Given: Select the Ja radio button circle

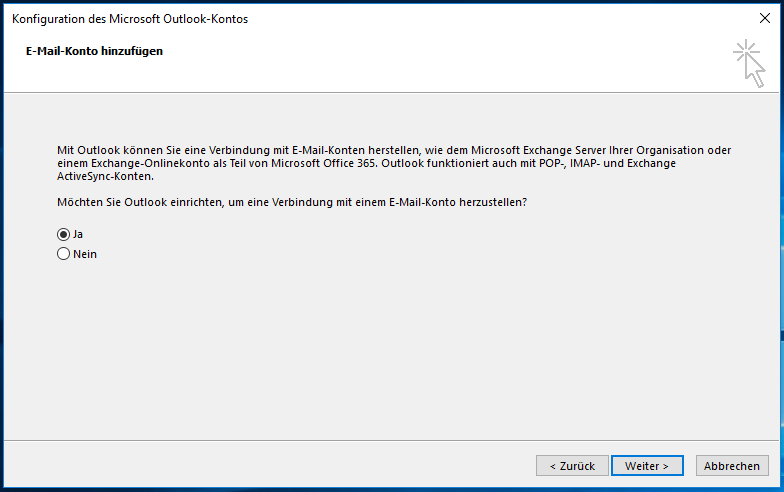Looking at the screenshot, I should 64,234.
